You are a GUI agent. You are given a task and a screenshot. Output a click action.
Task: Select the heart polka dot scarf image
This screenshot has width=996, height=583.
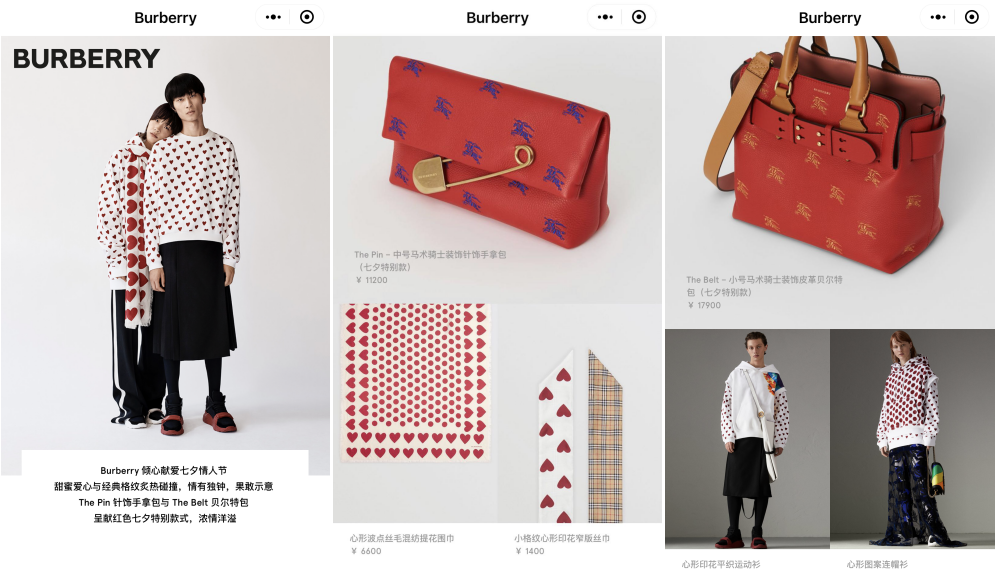click(x=415, y=383)
